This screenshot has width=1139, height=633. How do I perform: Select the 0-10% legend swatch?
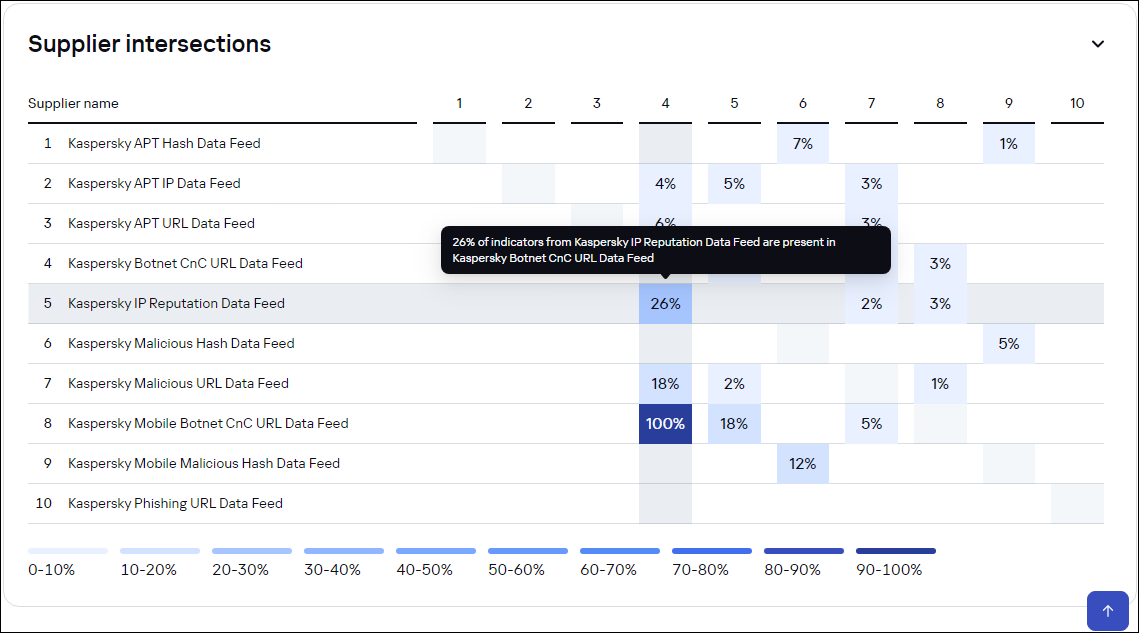68,550
